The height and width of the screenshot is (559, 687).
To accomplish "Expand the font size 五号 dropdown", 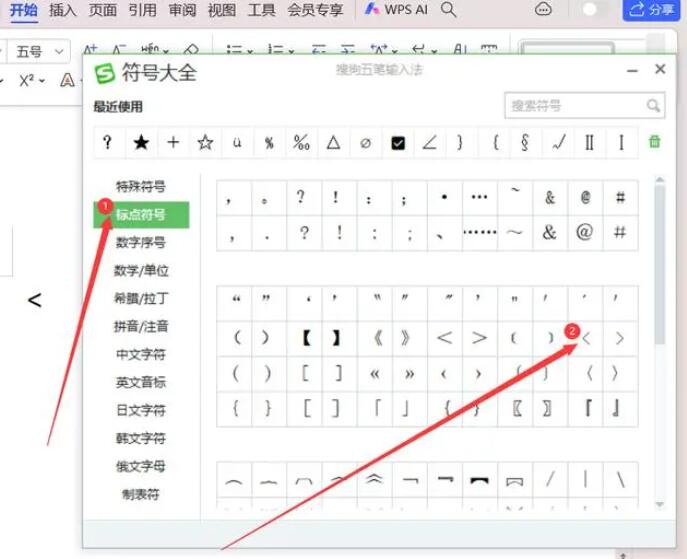I will tap(62, 51).
